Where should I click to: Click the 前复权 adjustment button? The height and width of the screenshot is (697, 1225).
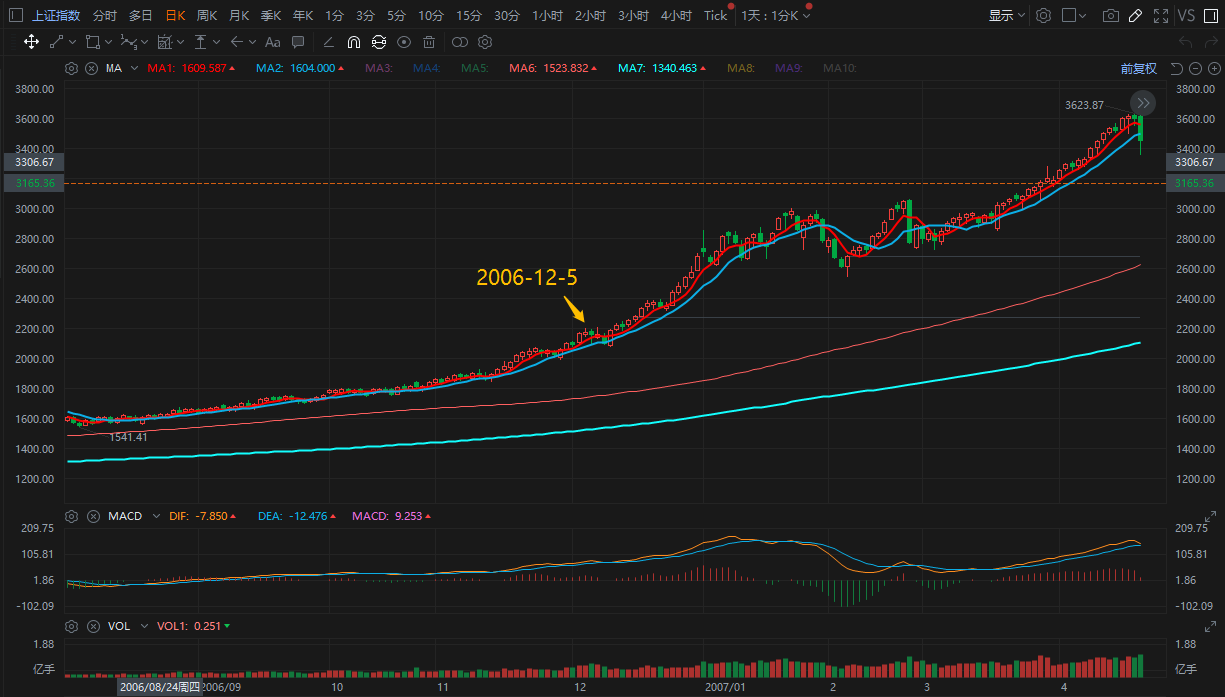tap(1138, 69)
